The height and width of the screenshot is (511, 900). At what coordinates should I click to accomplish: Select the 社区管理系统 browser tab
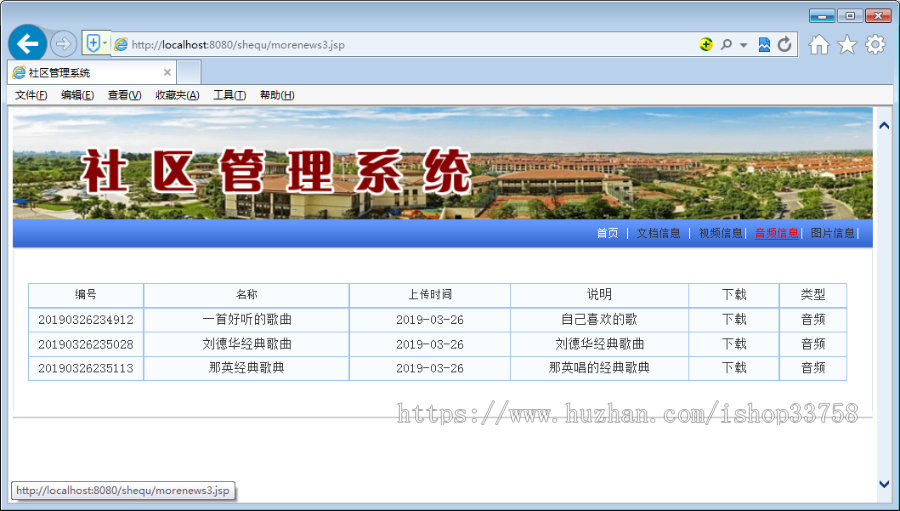click(x=92, y=72)
